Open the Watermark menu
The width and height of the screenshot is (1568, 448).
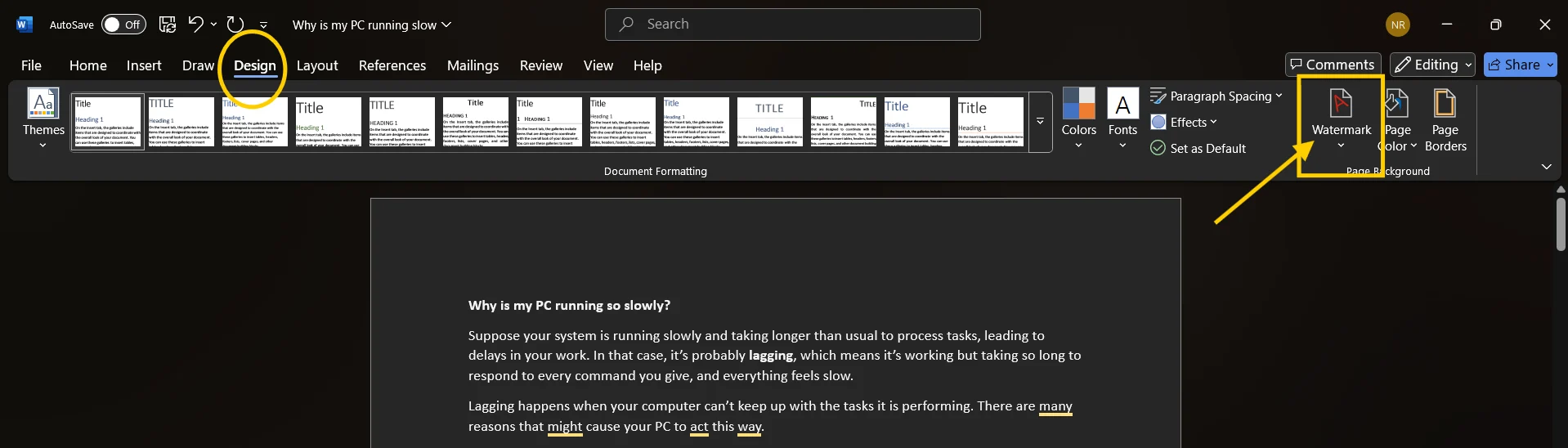point(1341,119)
